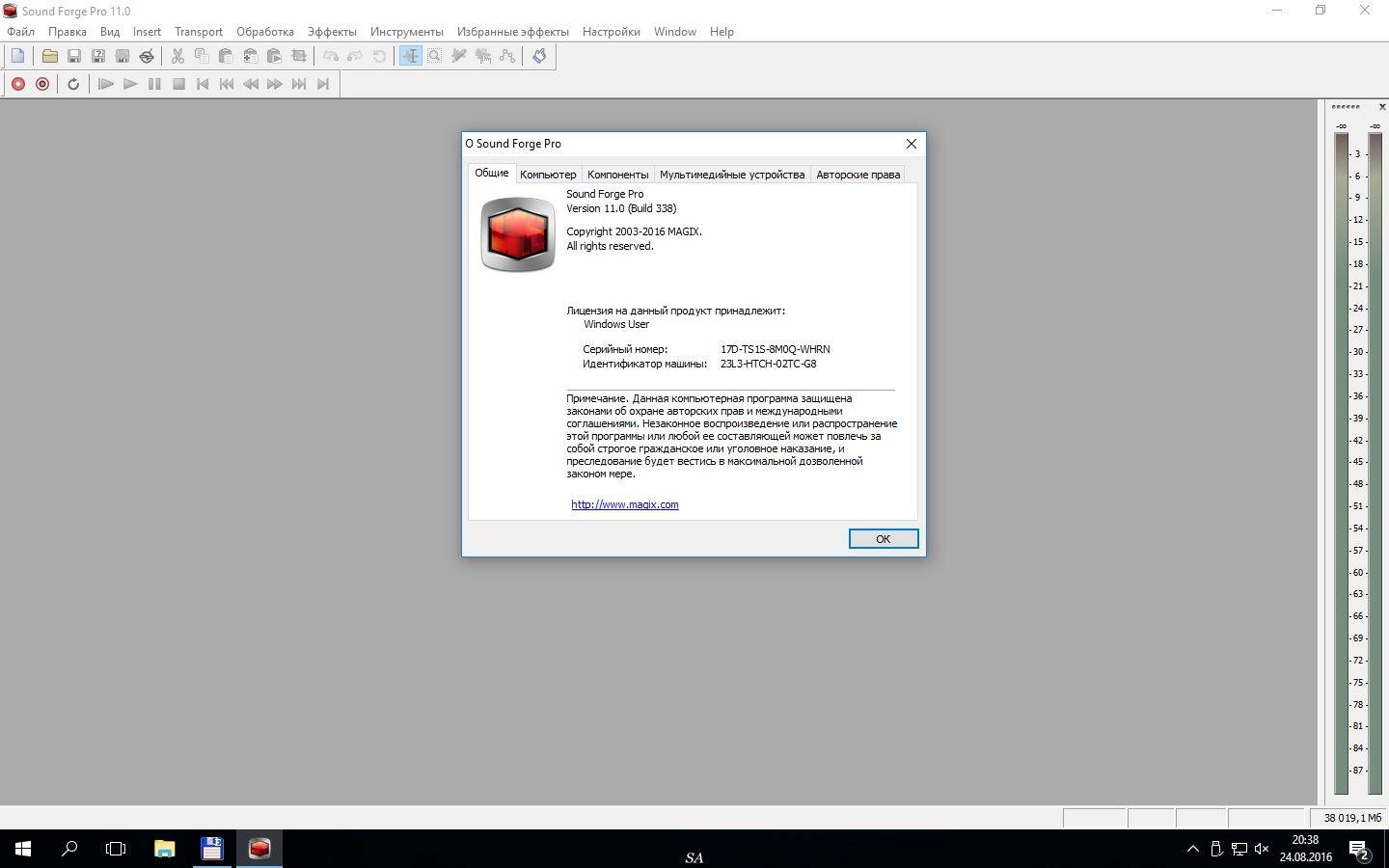Click the Extract Audio from CD icon
Screen dimensions: 1389x868
(x=147, y=56)
